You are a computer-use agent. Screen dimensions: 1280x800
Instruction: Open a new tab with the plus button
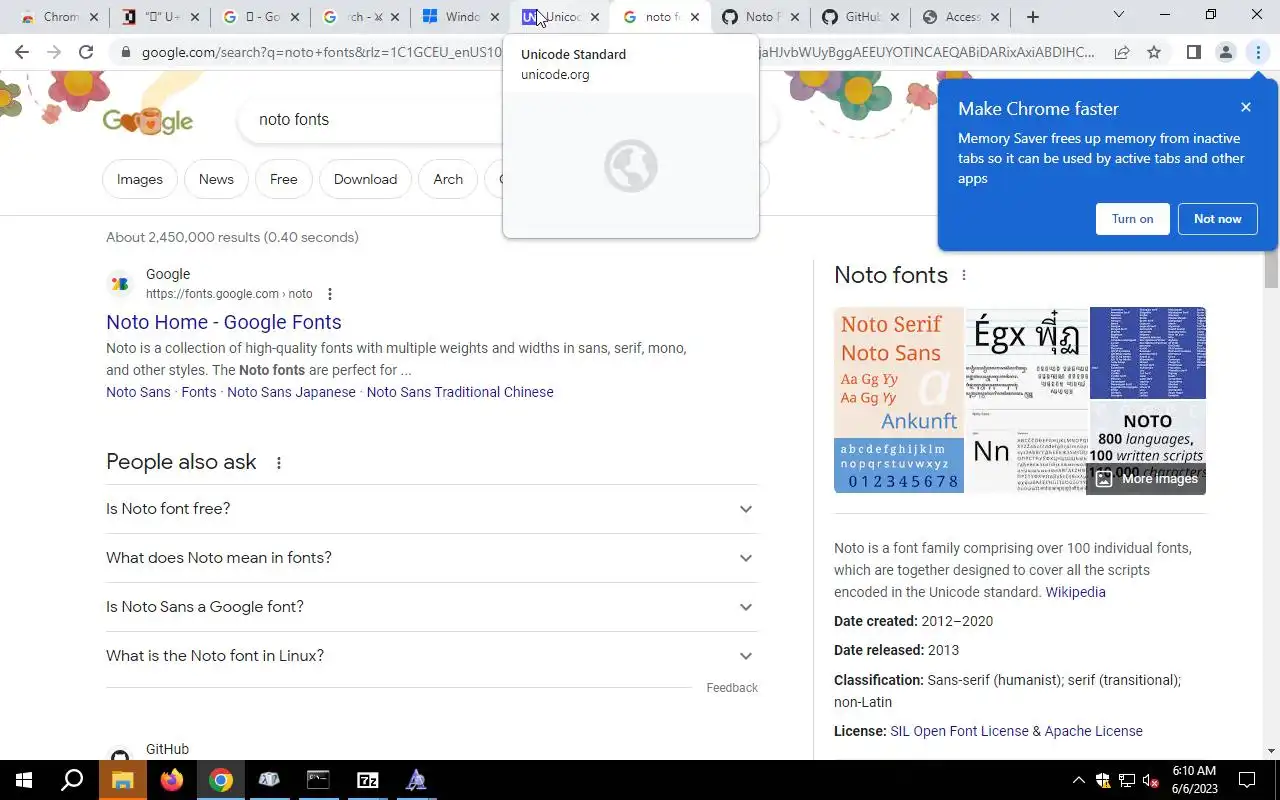click(x=1033, y=17)
